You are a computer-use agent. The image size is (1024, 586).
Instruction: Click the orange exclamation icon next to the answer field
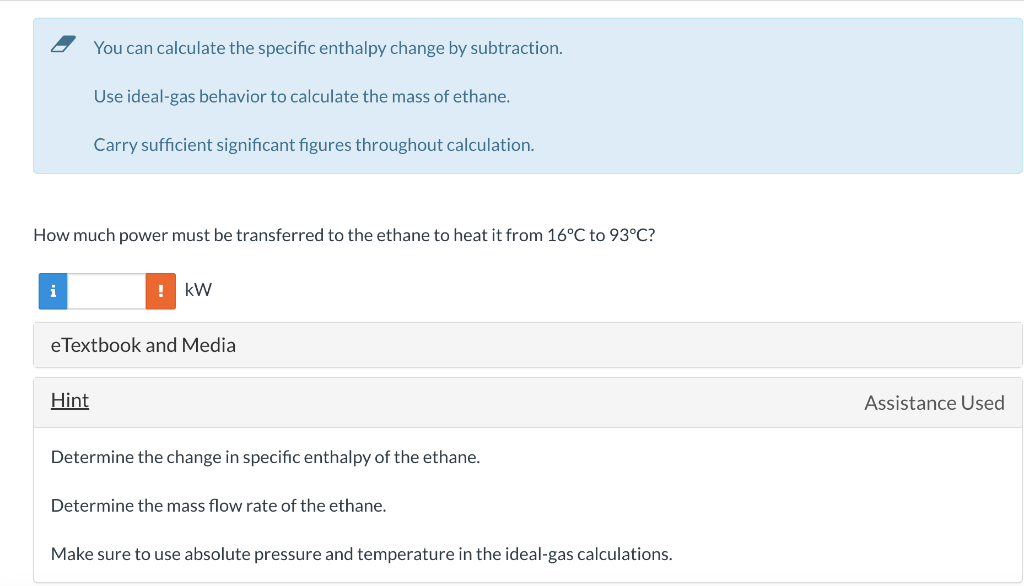click(160, 290)
